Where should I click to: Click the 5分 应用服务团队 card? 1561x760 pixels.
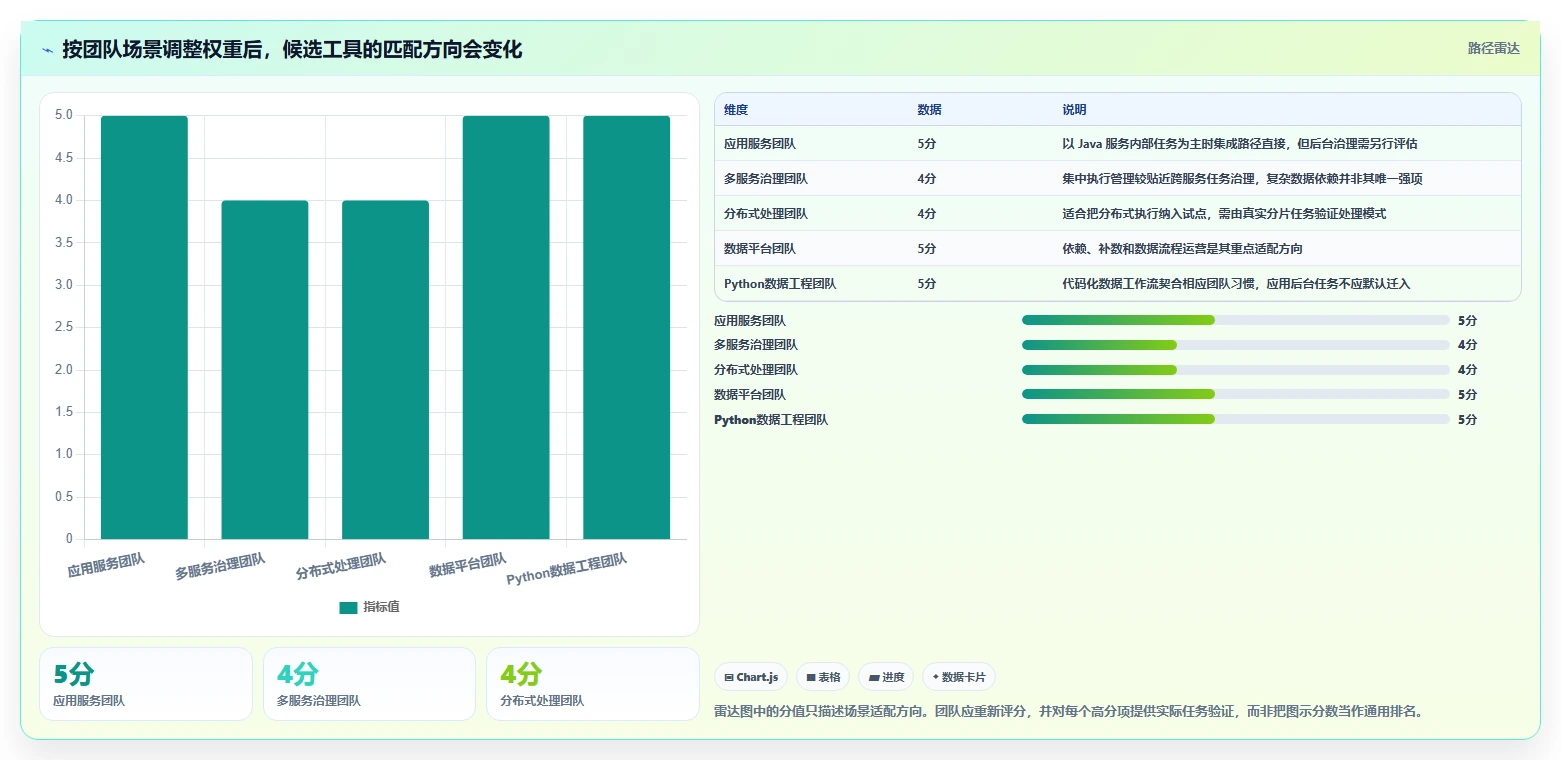146,684
